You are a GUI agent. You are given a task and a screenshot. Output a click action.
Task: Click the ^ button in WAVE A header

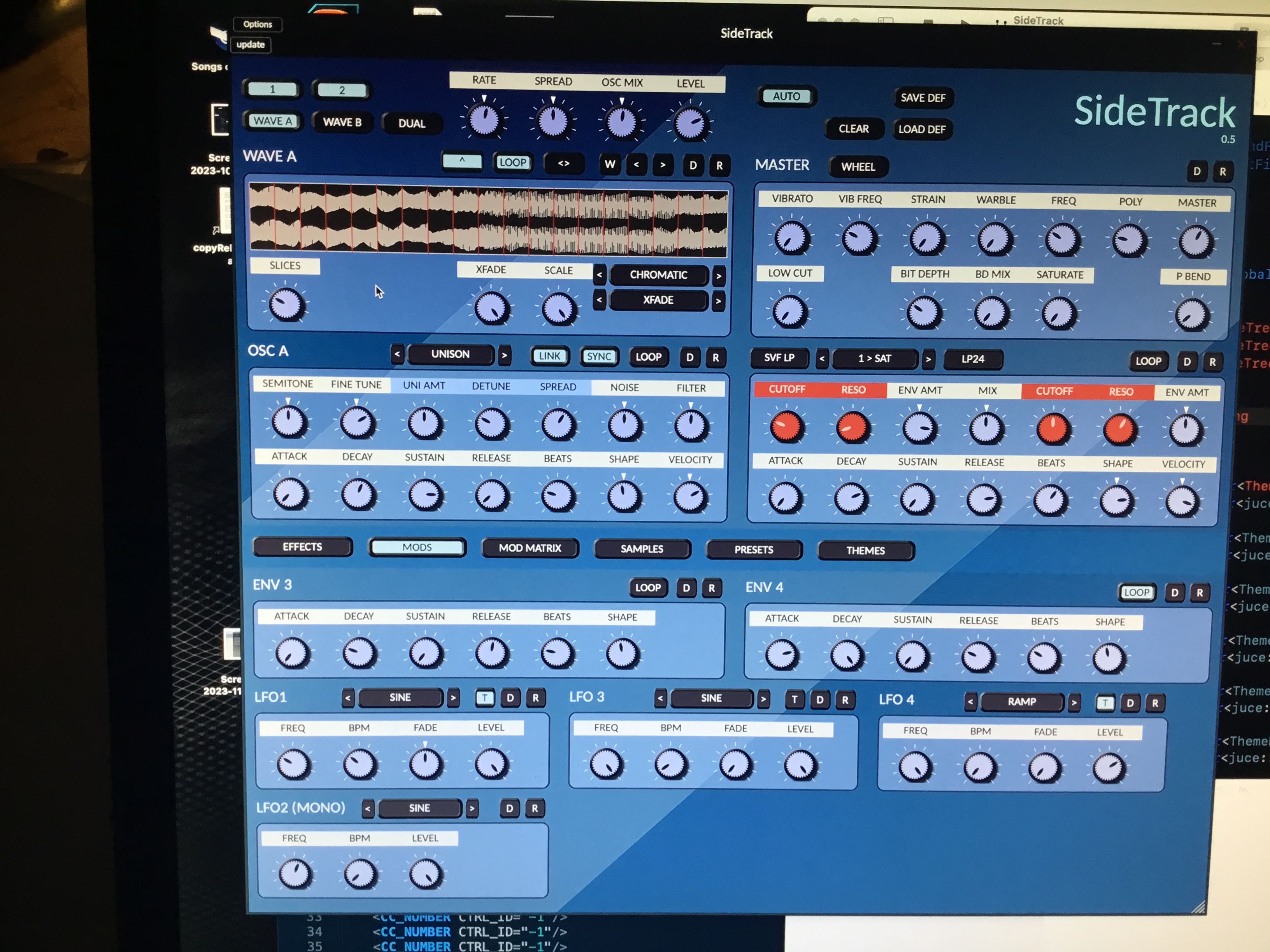pos(462,161)
